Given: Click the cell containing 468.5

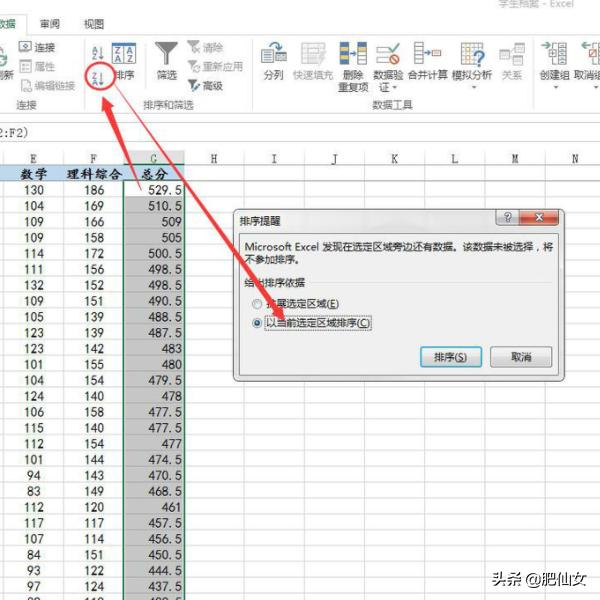Looking at the screenshot, I should click(154, 491).
